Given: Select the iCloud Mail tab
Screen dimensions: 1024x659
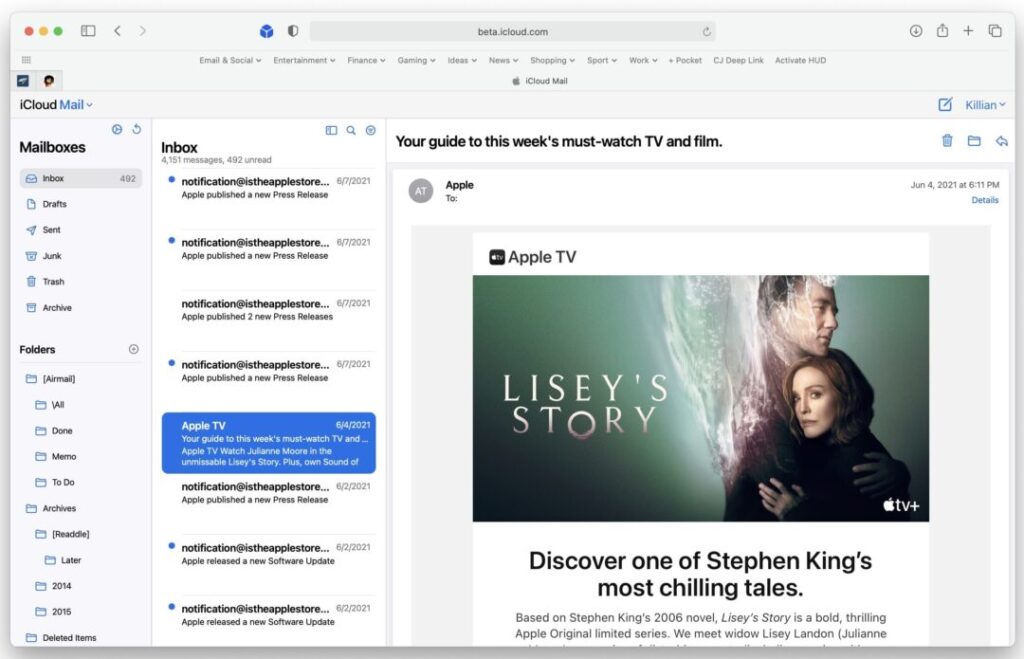Looking at the screenshot, I should (539, 81).
